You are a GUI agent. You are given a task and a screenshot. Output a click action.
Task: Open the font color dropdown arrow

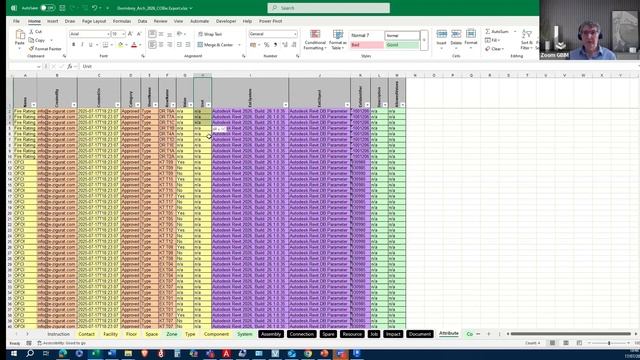(x=140, y=45)
